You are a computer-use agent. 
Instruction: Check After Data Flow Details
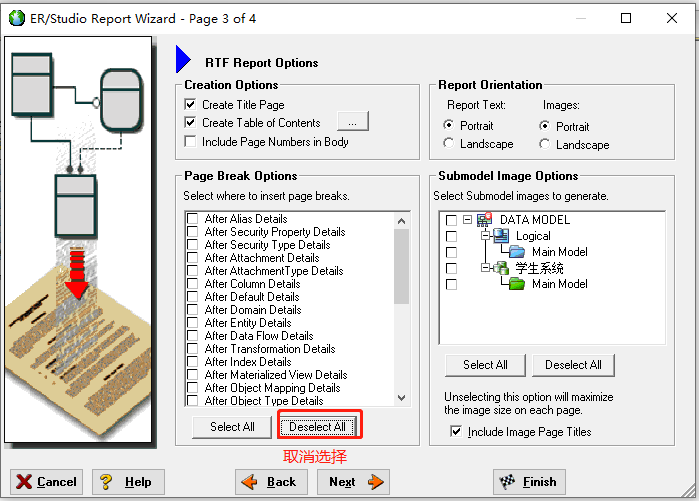(x=193, y=335)
